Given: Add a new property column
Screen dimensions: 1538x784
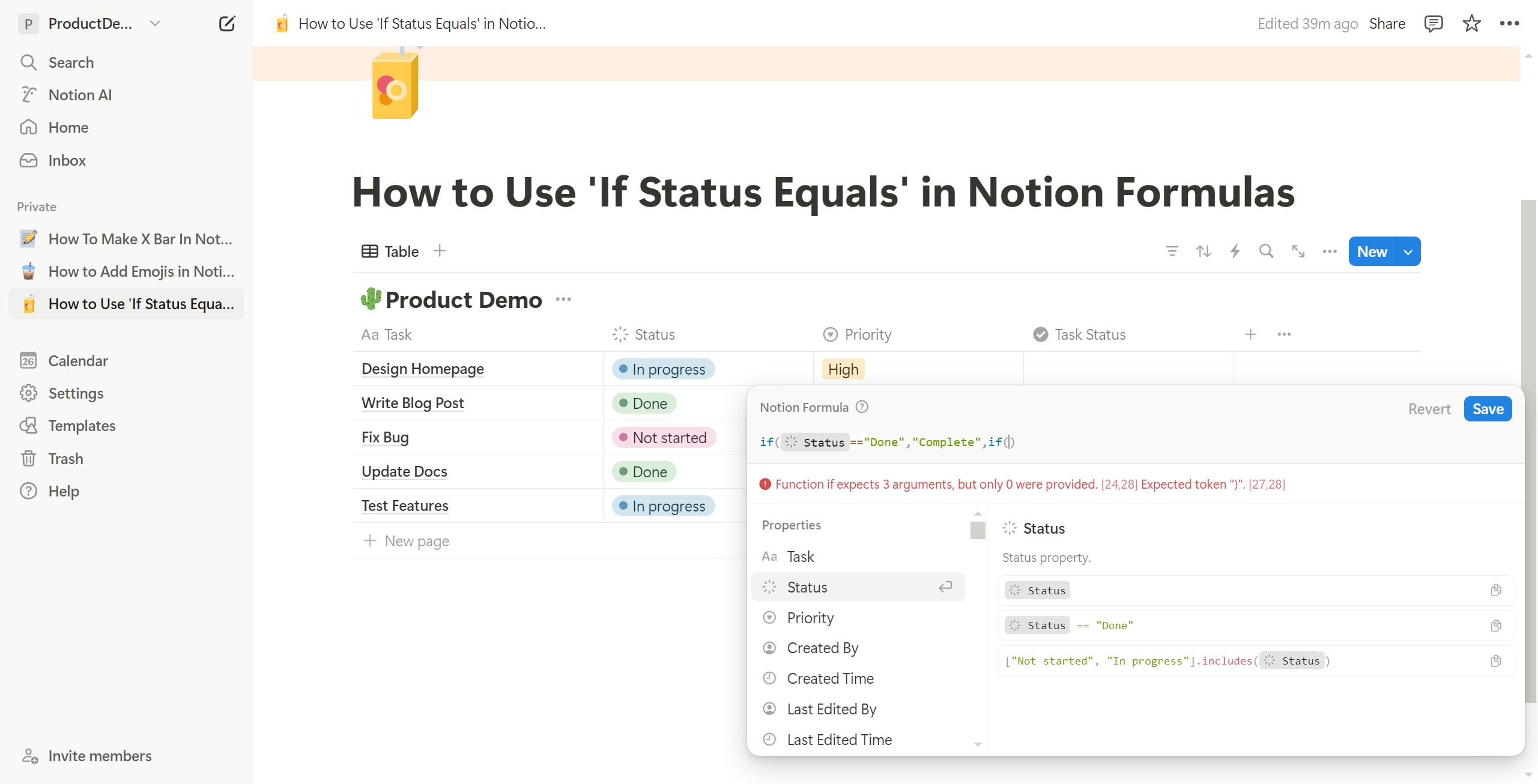Looking at the screenshot, I should click(x=1250, y=334).
